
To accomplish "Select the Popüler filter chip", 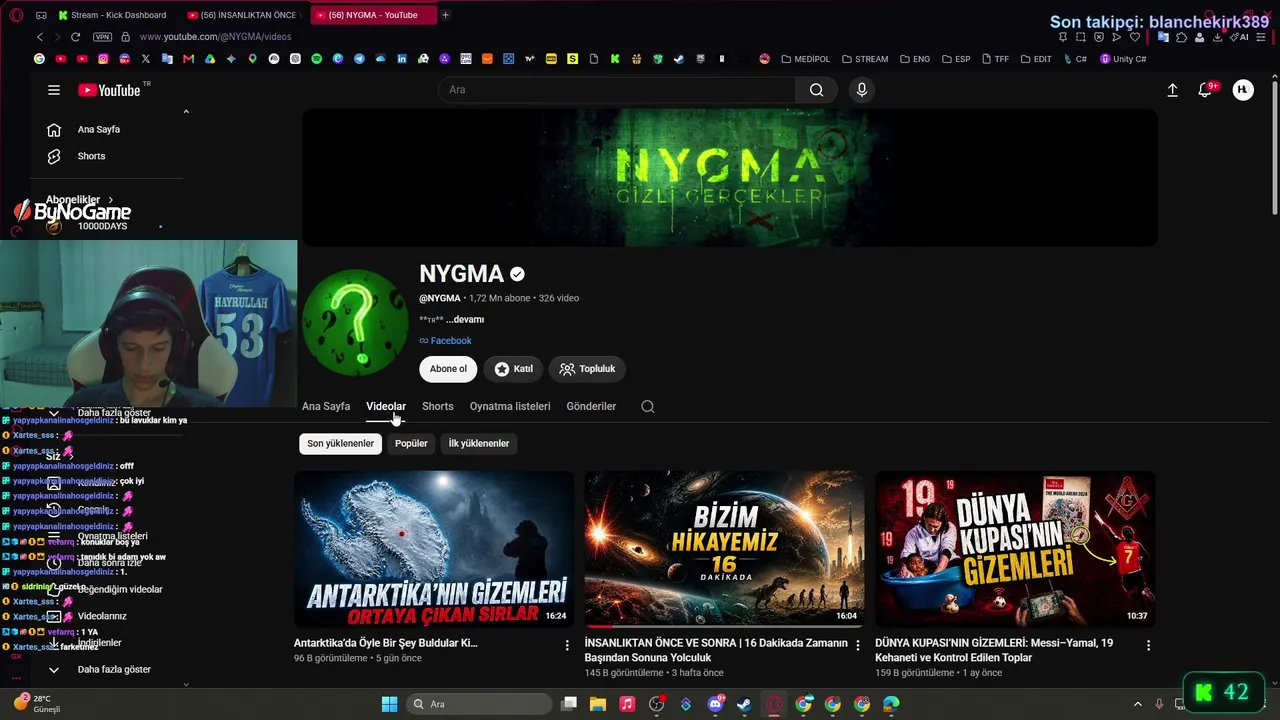I will pos(411,443).
